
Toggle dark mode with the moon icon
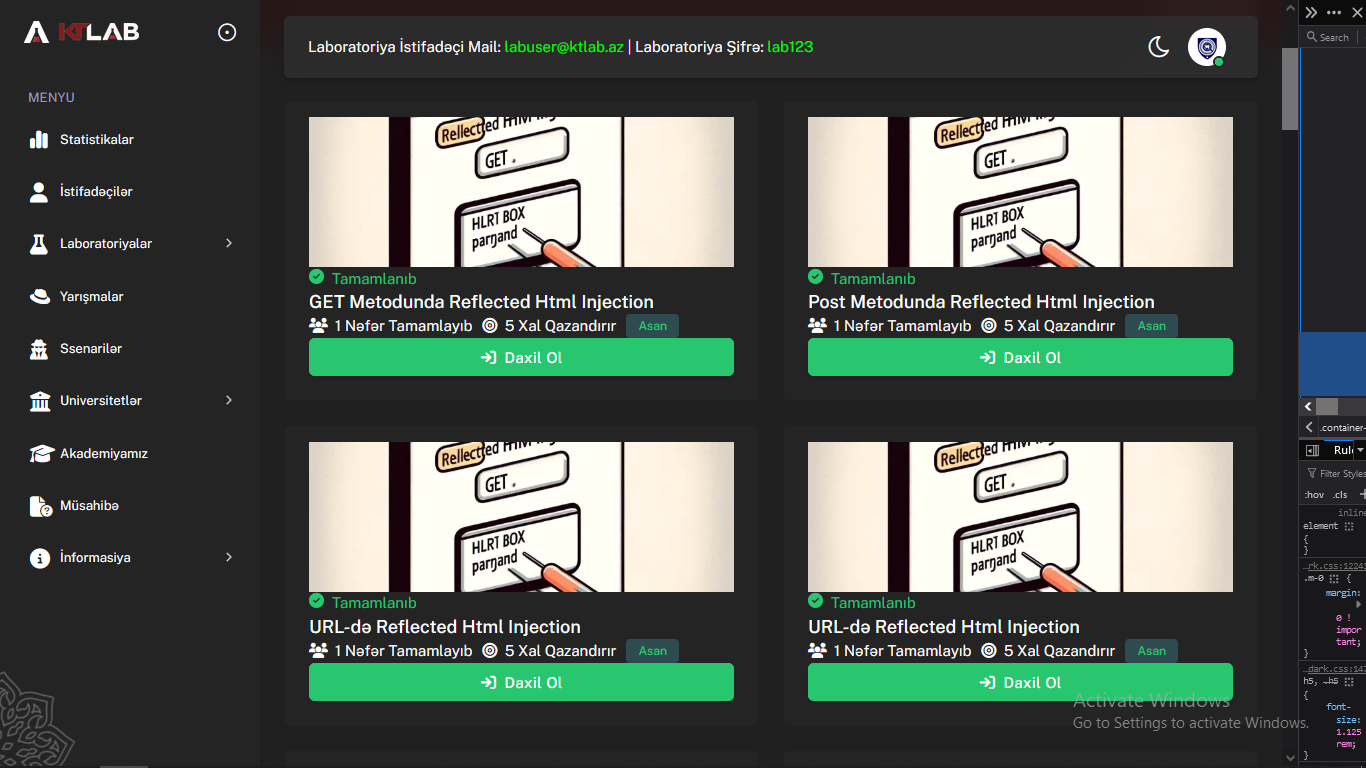pos(1158,47)
